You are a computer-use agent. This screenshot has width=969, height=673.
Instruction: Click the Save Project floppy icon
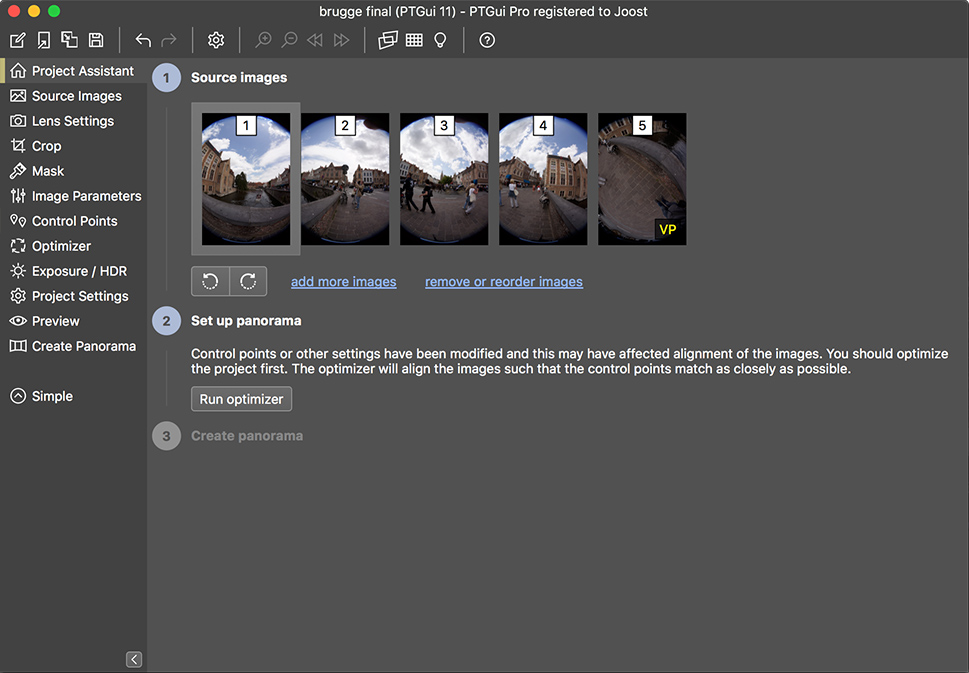96,40
